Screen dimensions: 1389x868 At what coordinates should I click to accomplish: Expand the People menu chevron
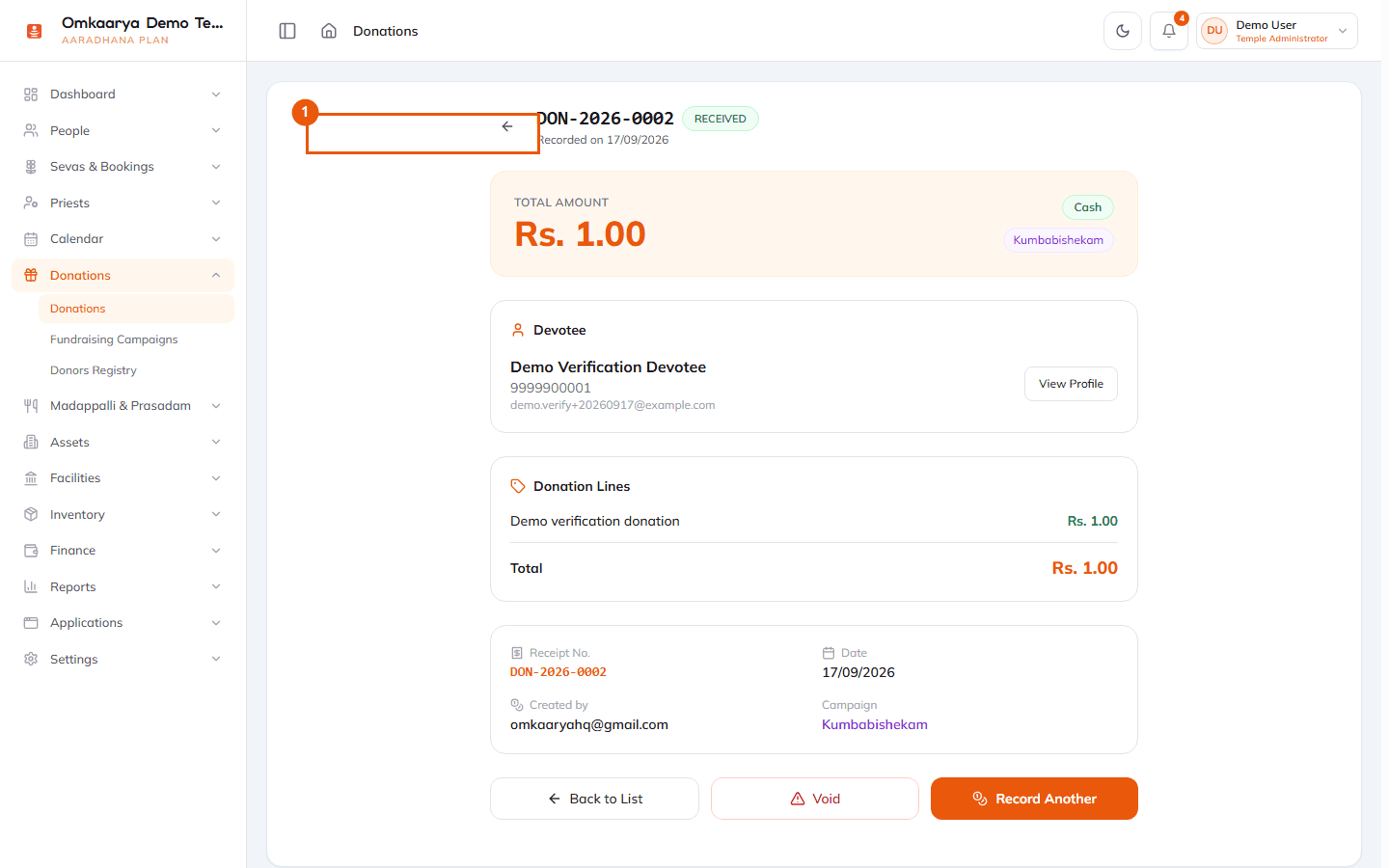coord(216,130)
